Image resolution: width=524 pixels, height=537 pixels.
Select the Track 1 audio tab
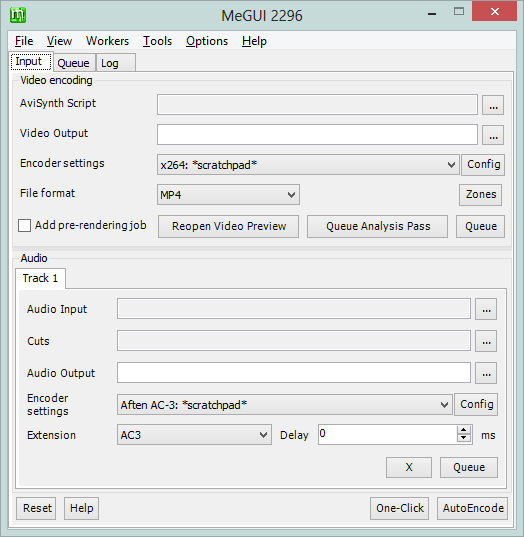click(x=40, y=278)
